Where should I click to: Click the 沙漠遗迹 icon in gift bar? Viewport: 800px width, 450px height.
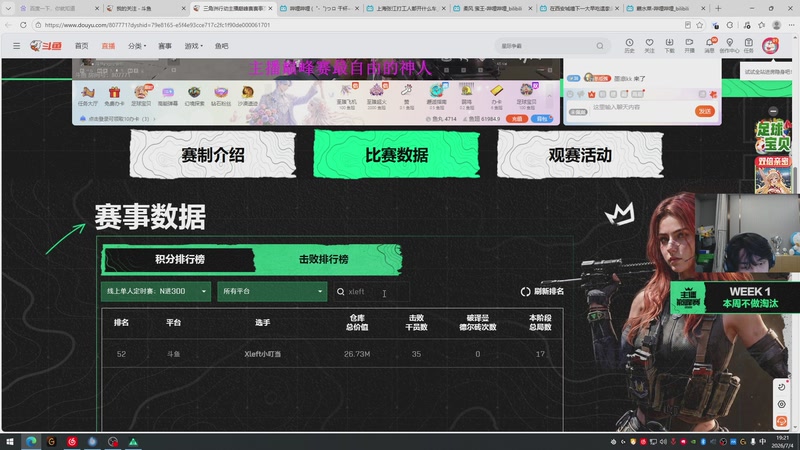pyautogui.click(x=247, y=95)
